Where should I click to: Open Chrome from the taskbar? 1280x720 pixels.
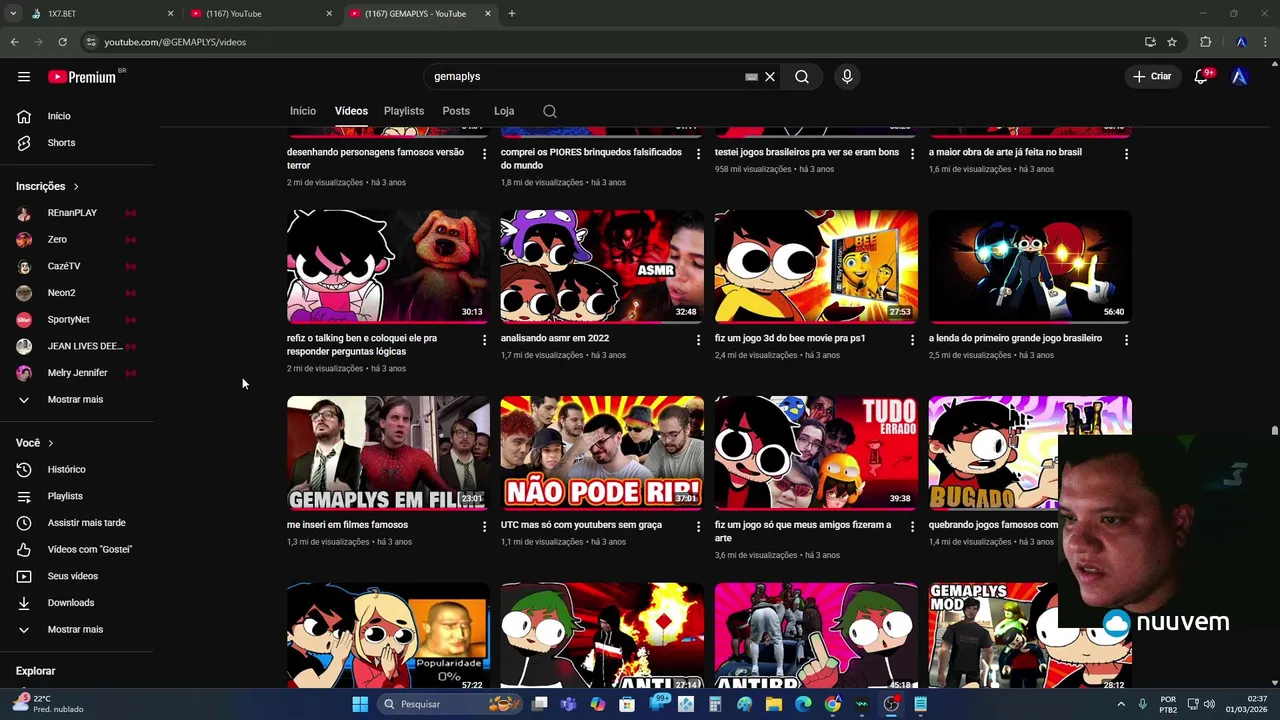[832, 704]
